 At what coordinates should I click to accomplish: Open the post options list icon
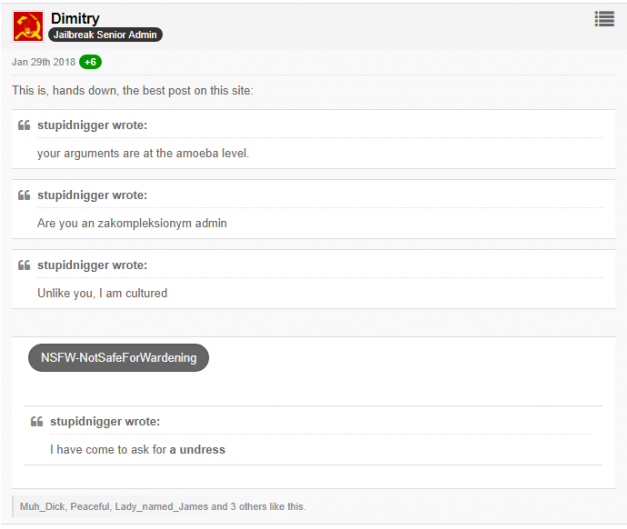(x=603, y=18)
